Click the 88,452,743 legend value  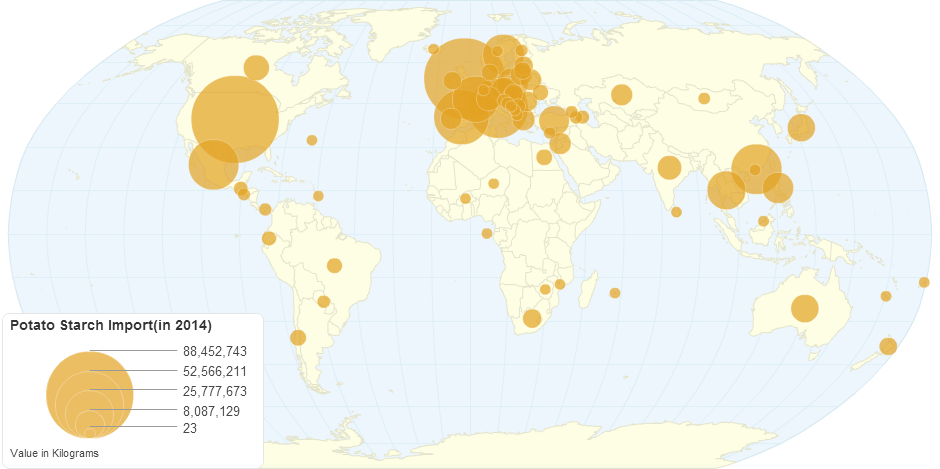pos(214,351)
